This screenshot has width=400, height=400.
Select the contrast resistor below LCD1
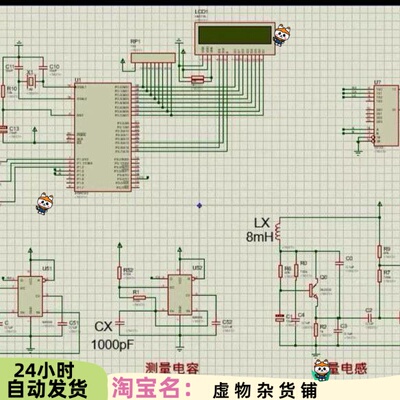point(197,79)
